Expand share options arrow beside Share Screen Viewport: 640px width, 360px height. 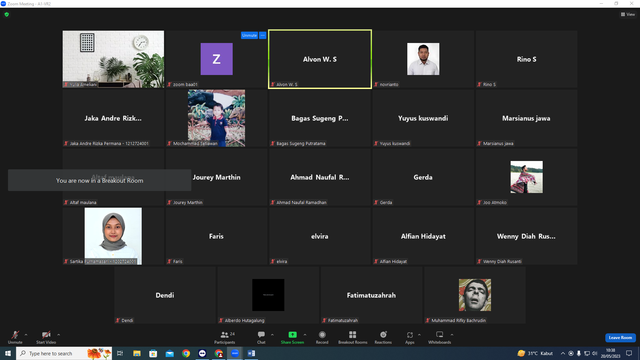point(305,335)
